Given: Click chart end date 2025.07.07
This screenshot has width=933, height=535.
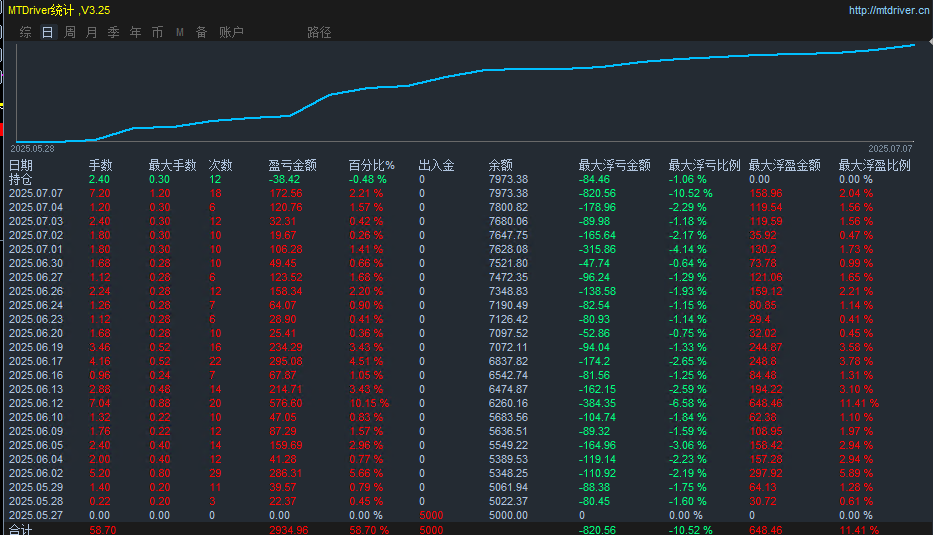Looking at the screenshot, I should point(890,149).
